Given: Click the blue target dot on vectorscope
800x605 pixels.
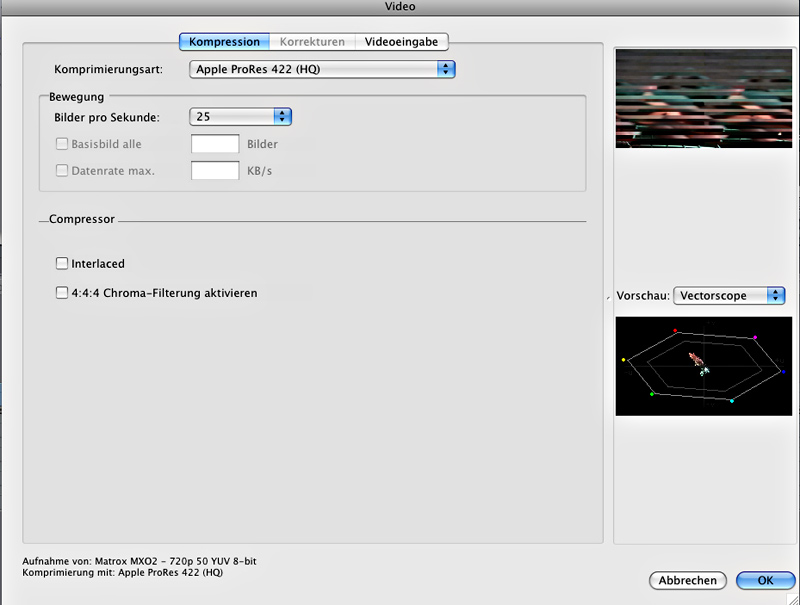Looking at the screenshot, I should tap(784, 371).
